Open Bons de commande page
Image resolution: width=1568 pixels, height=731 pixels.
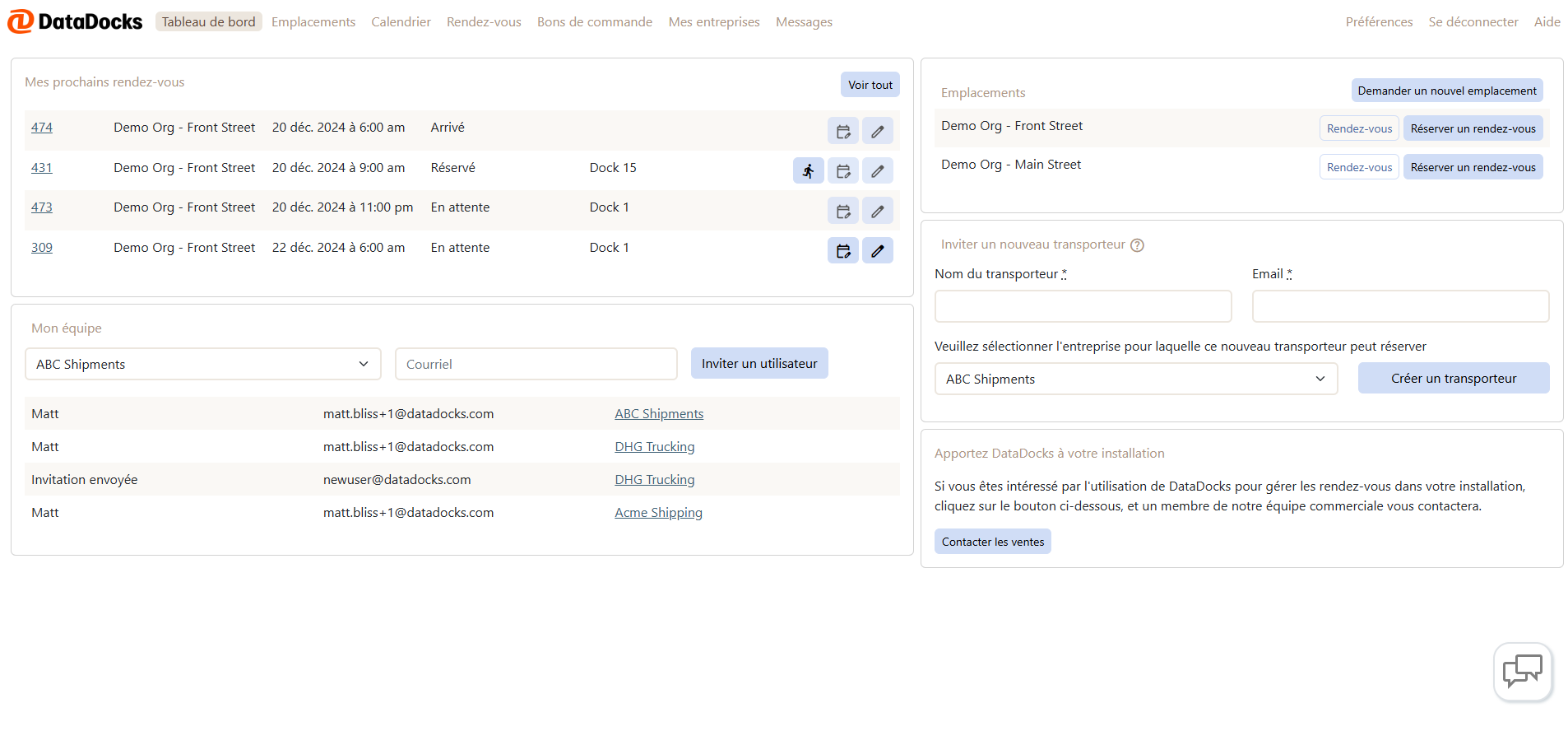click(x=595, y=21)
